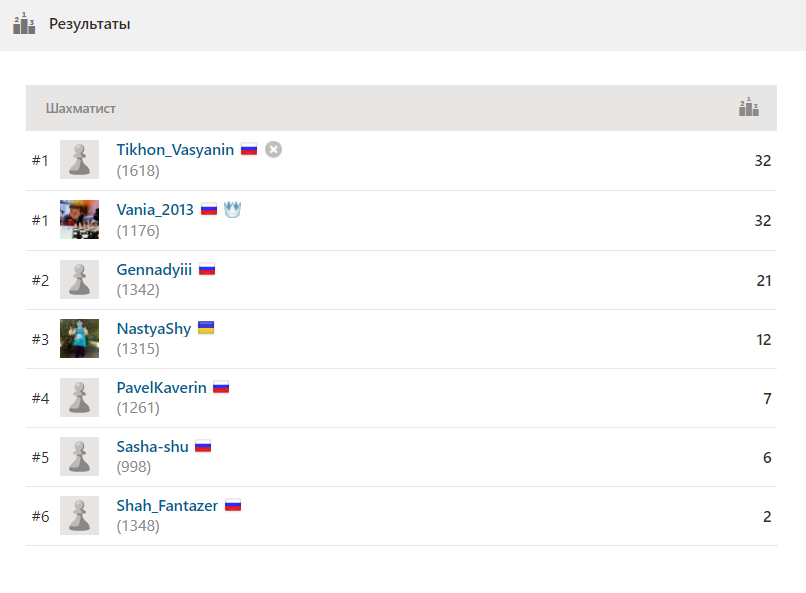Click the Ukrainian flag beside NastyaShy

click(x=206, y=328)
